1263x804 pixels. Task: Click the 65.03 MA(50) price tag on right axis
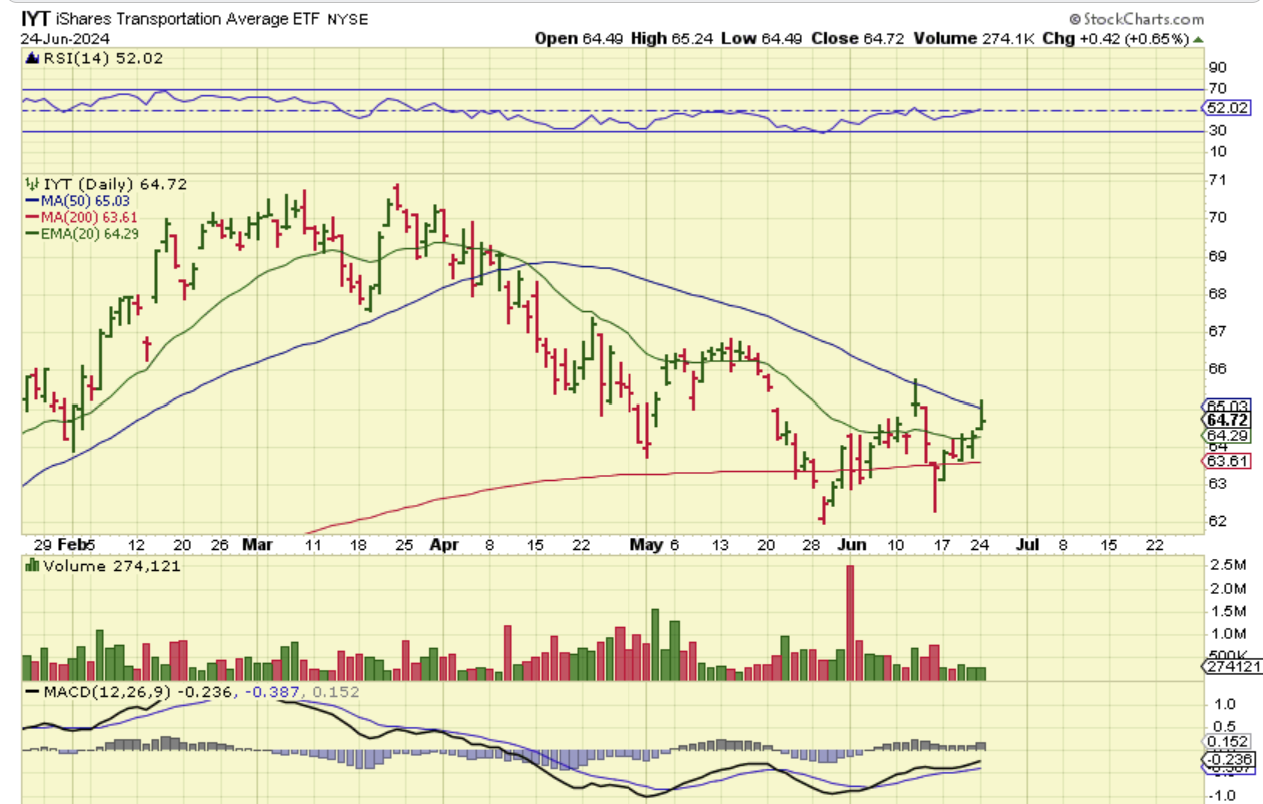pyautogui.click(x=1225, y=405)
